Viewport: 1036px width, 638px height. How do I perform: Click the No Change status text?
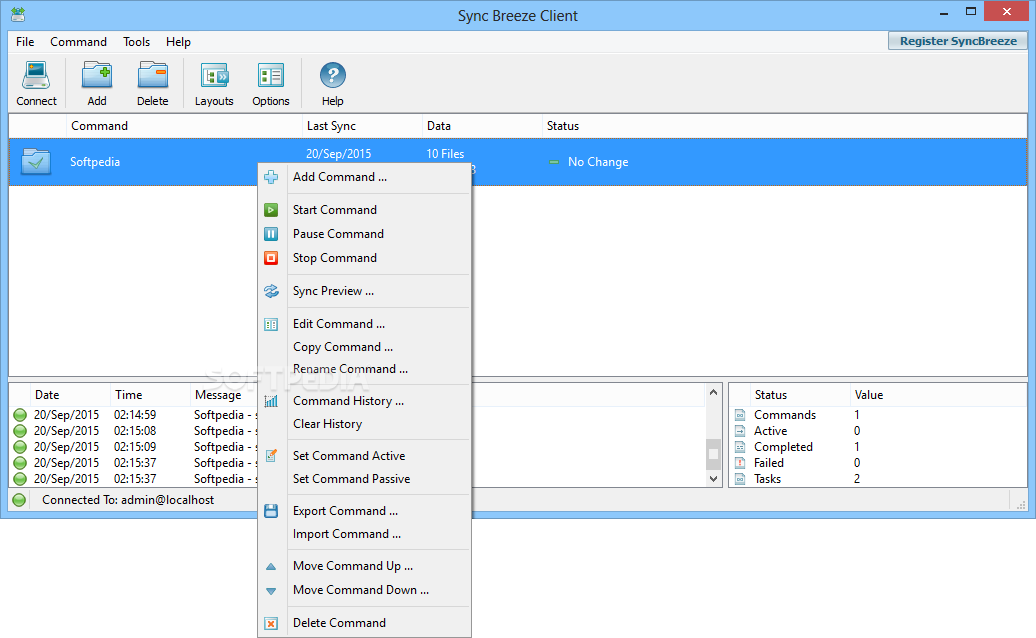[598, 162]
